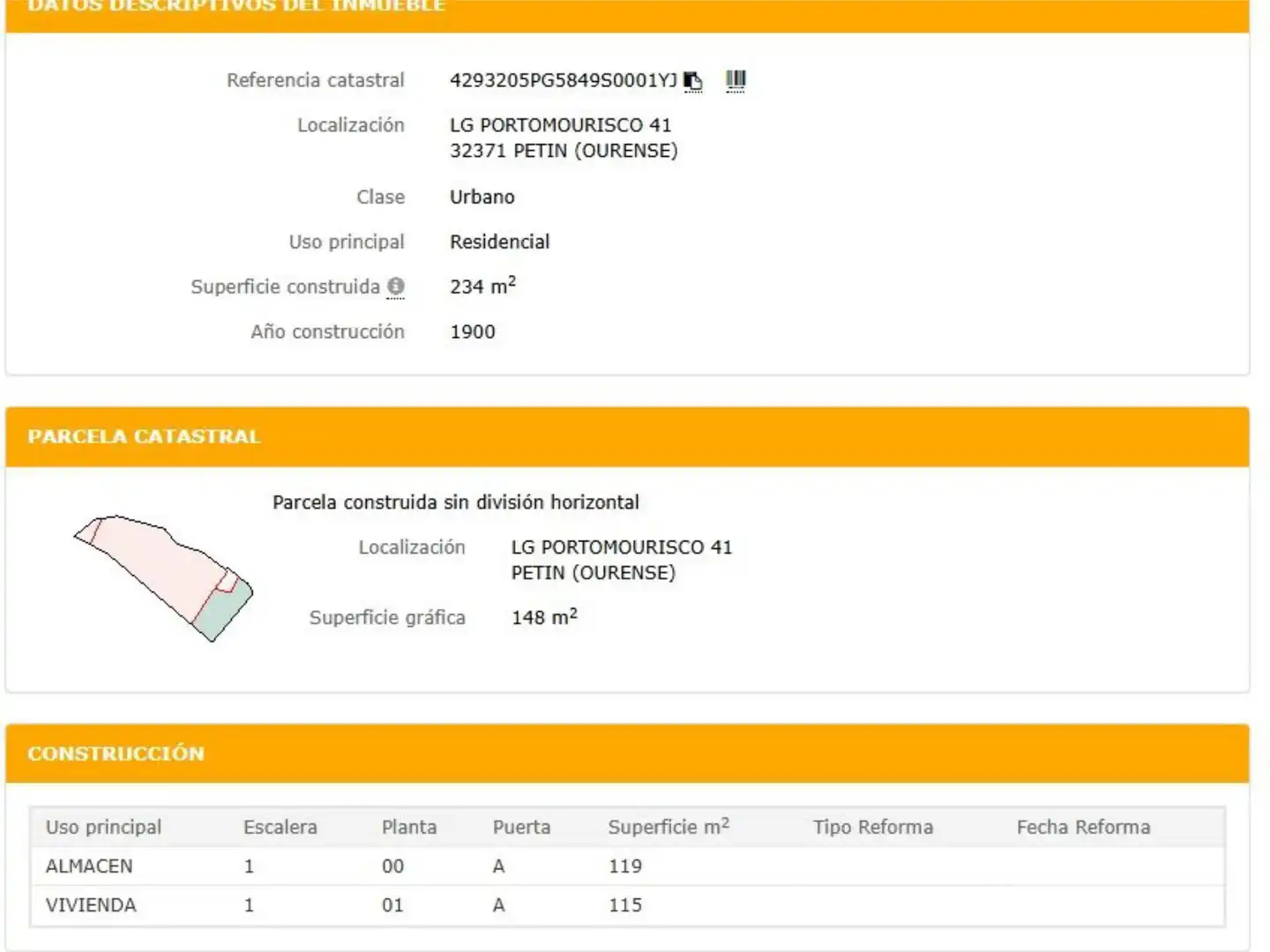
Task: Click the Planta column header
Action: (409, 827)
